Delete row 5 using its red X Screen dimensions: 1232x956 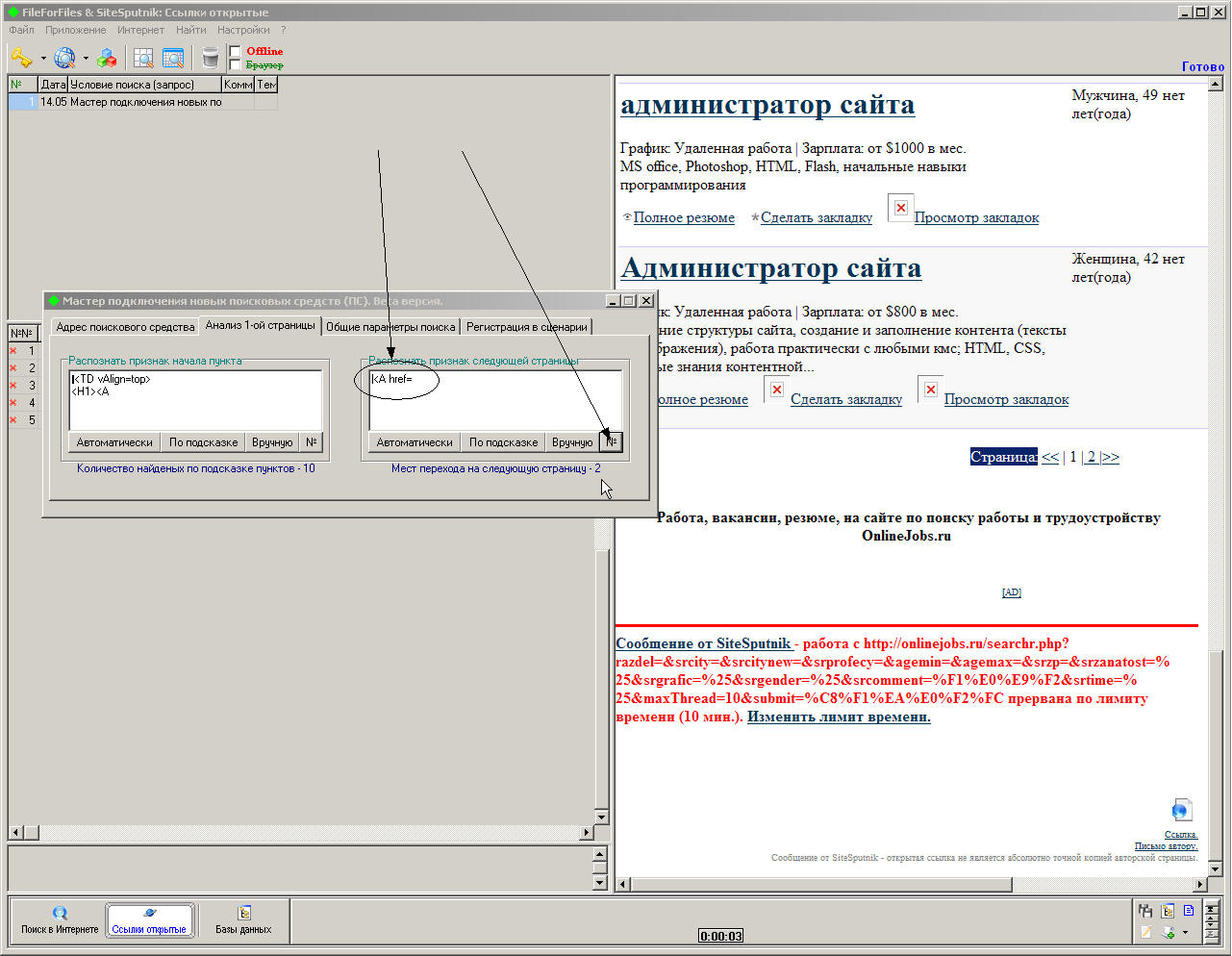13,420
